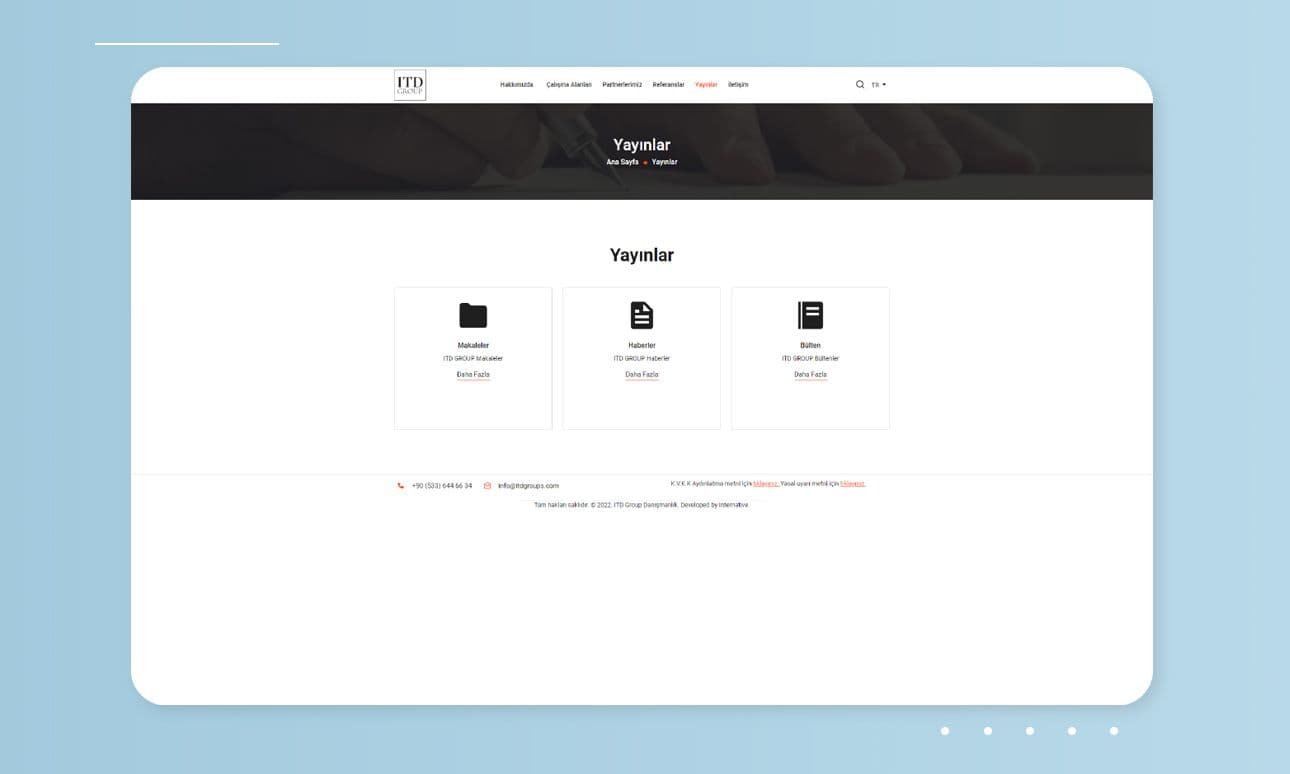The width and height of the screenshot is (1290, 774).
Task: Click the large 'Yayınlar' page heading
Action: pyautogui.click(x=642, y=255)
